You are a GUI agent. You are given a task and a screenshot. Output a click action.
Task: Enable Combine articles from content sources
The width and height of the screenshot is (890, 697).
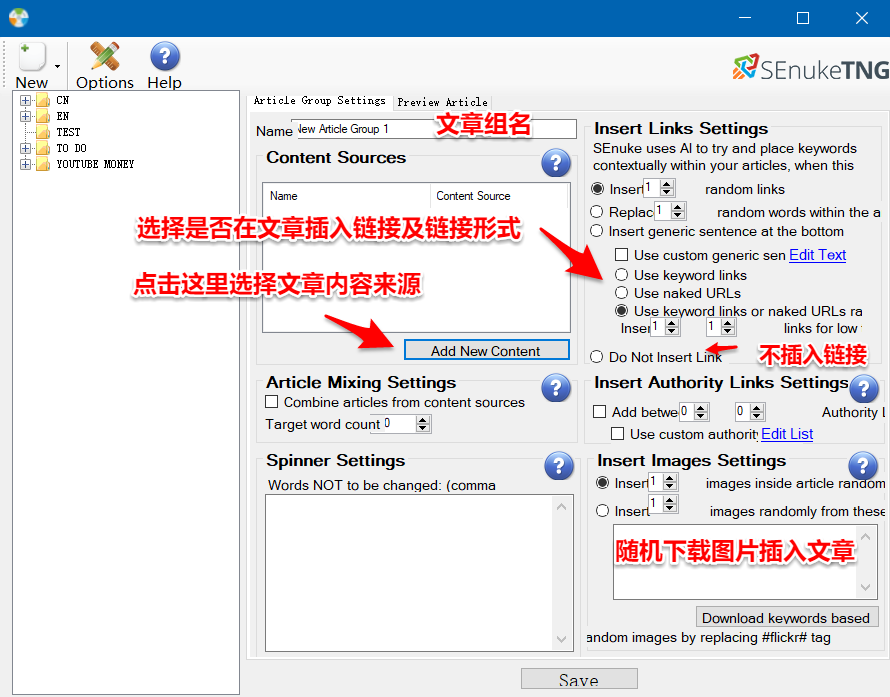pos(272,402)
